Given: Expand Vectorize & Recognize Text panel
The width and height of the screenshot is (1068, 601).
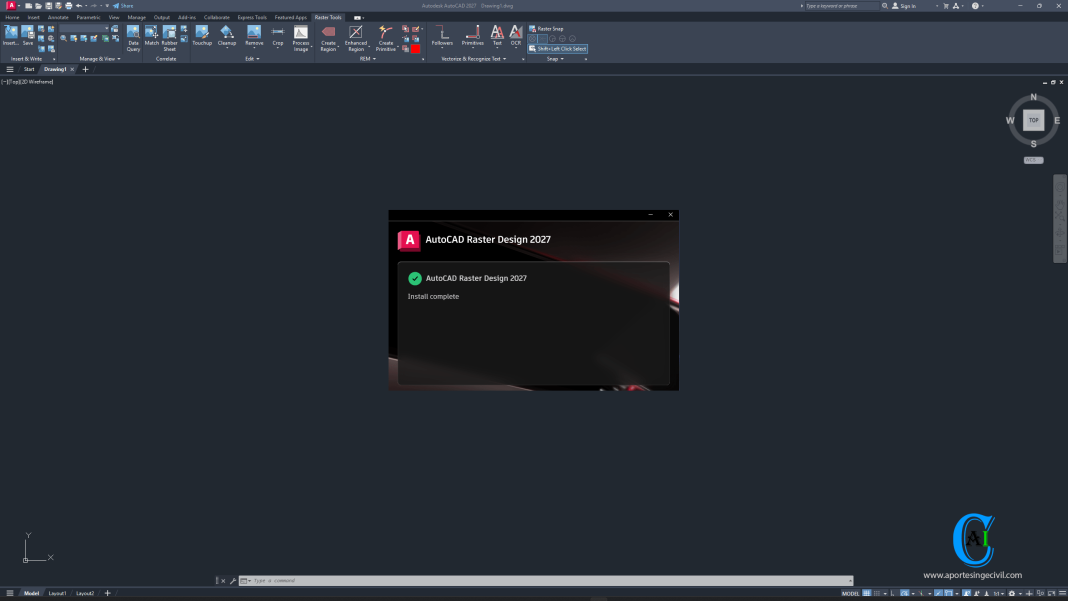Looking at the screenshot, I should coord(473,59).
